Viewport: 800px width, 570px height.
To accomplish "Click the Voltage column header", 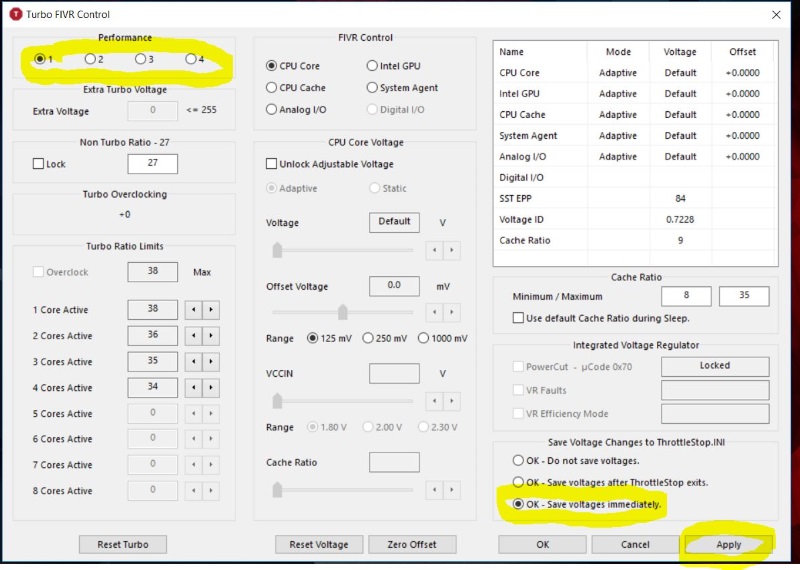I will (680, 52).
